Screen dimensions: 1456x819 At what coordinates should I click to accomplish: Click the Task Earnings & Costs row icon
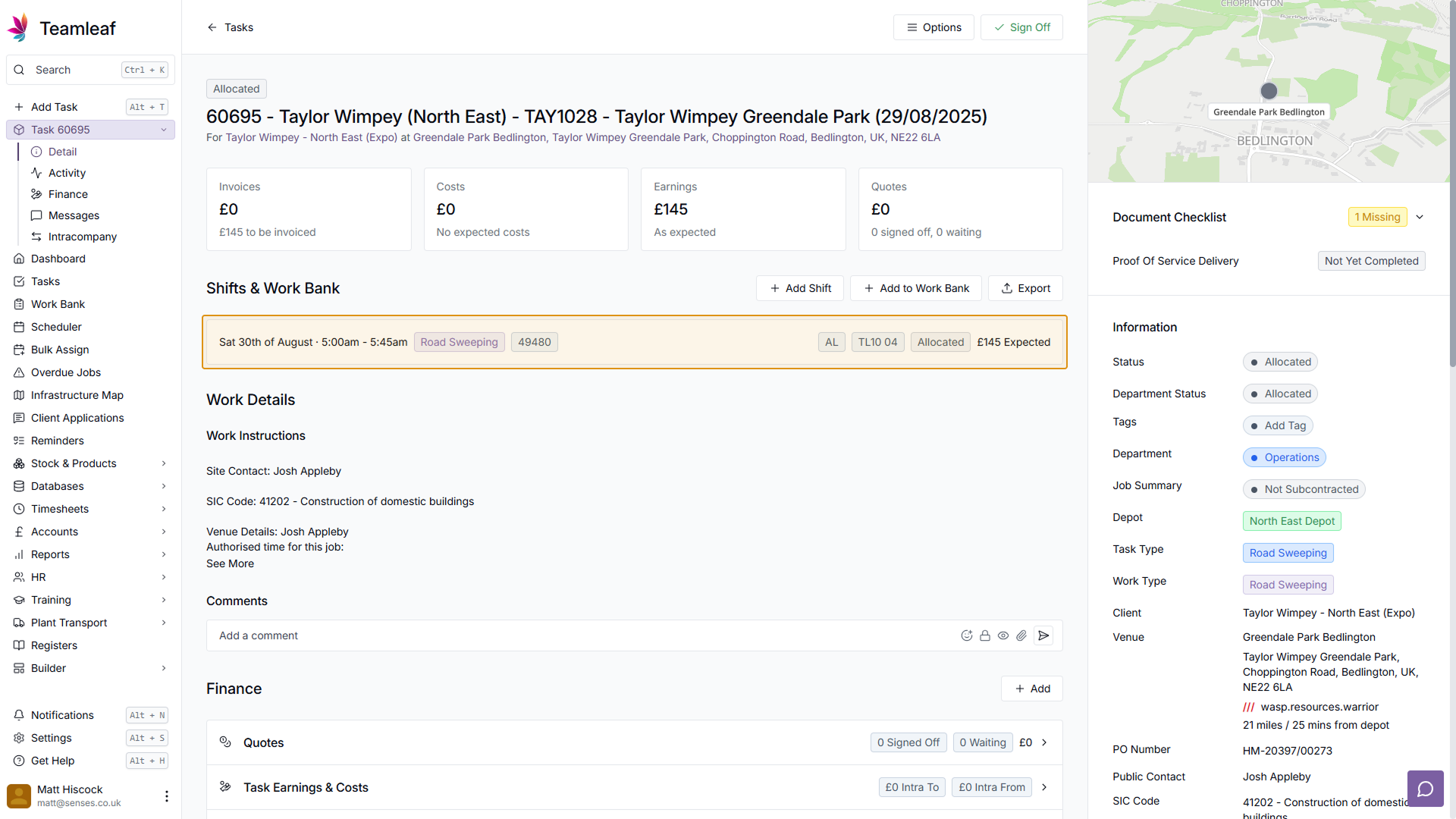tap(225, 786)
